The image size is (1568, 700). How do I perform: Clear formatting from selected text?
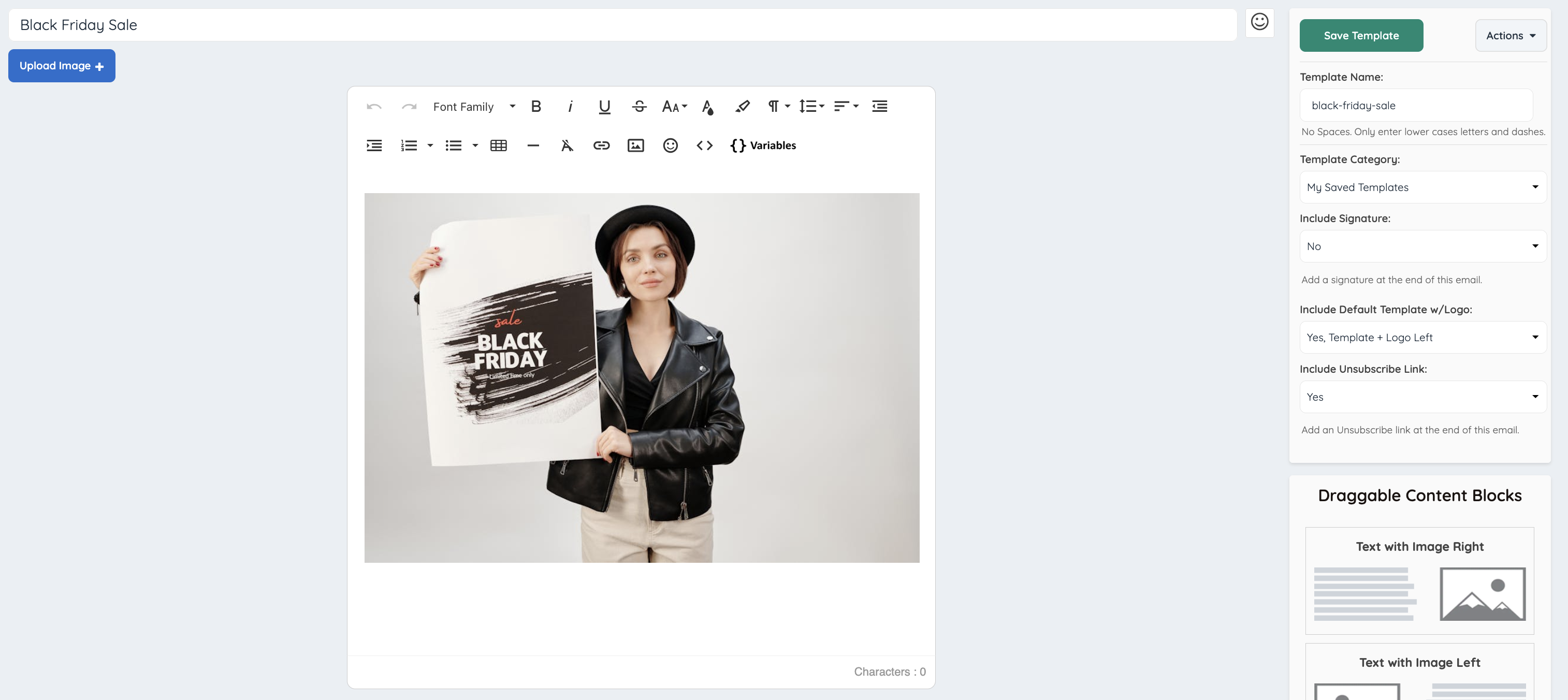click(x=567, y=145)
